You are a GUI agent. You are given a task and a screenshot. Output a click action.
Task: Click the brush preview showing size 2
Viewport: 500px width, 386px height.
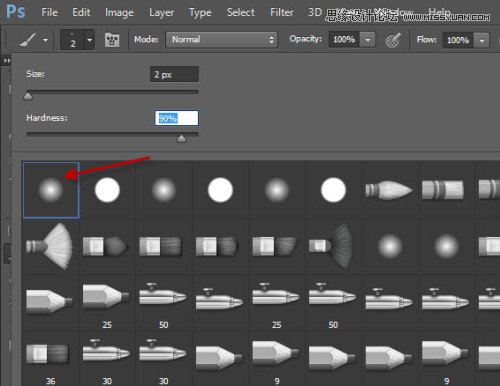(x=72, y=40)
